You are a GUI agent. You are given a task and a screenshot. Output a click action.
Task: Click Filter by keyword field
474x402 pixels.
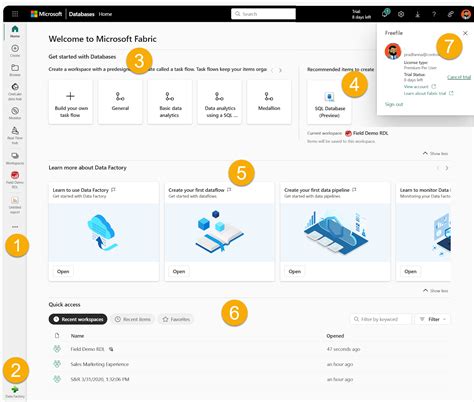click(x=380, y=319)
